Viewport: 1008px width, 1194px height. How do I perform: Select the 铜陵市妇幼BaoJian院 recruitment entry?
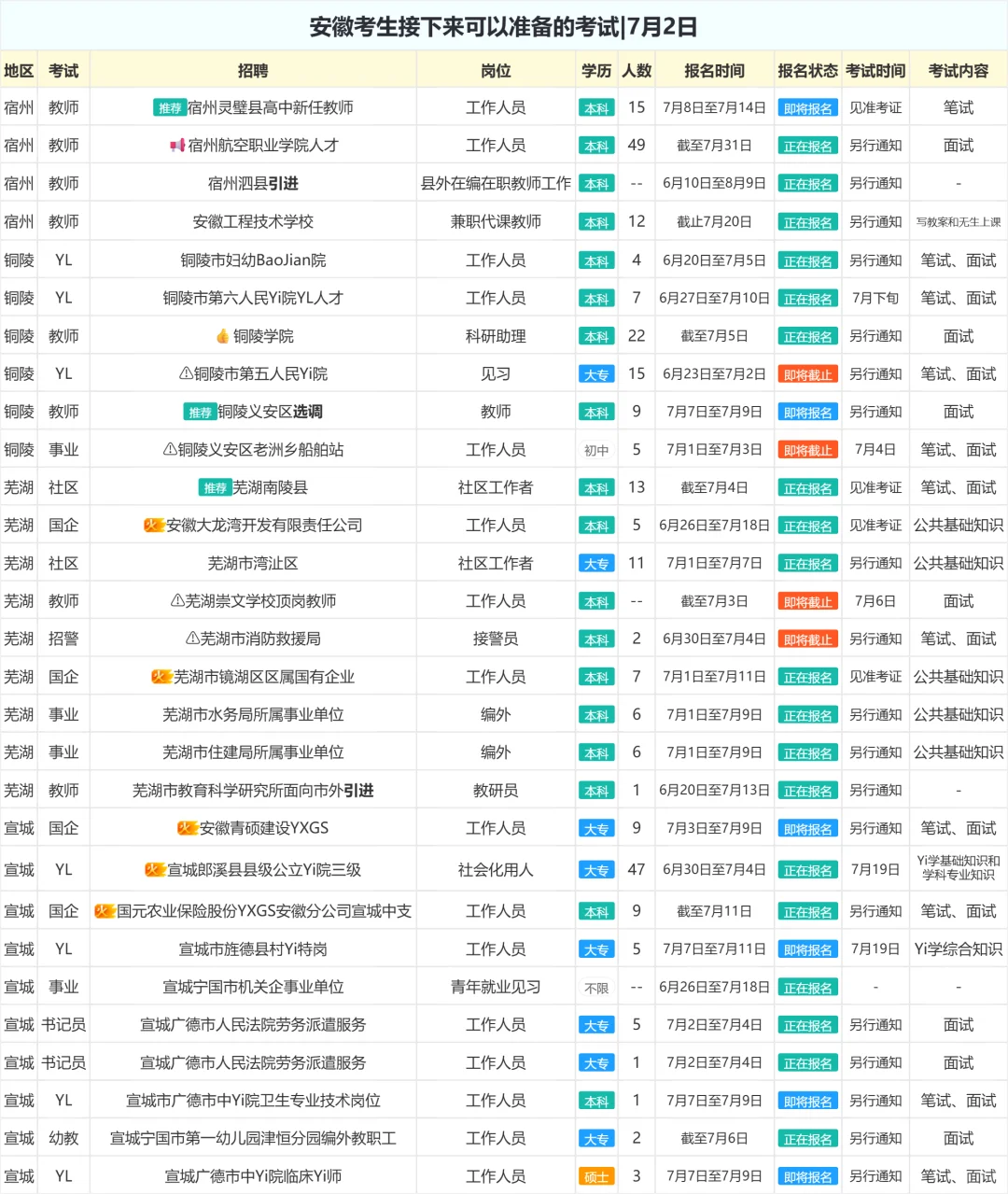[x=253, y=260]
